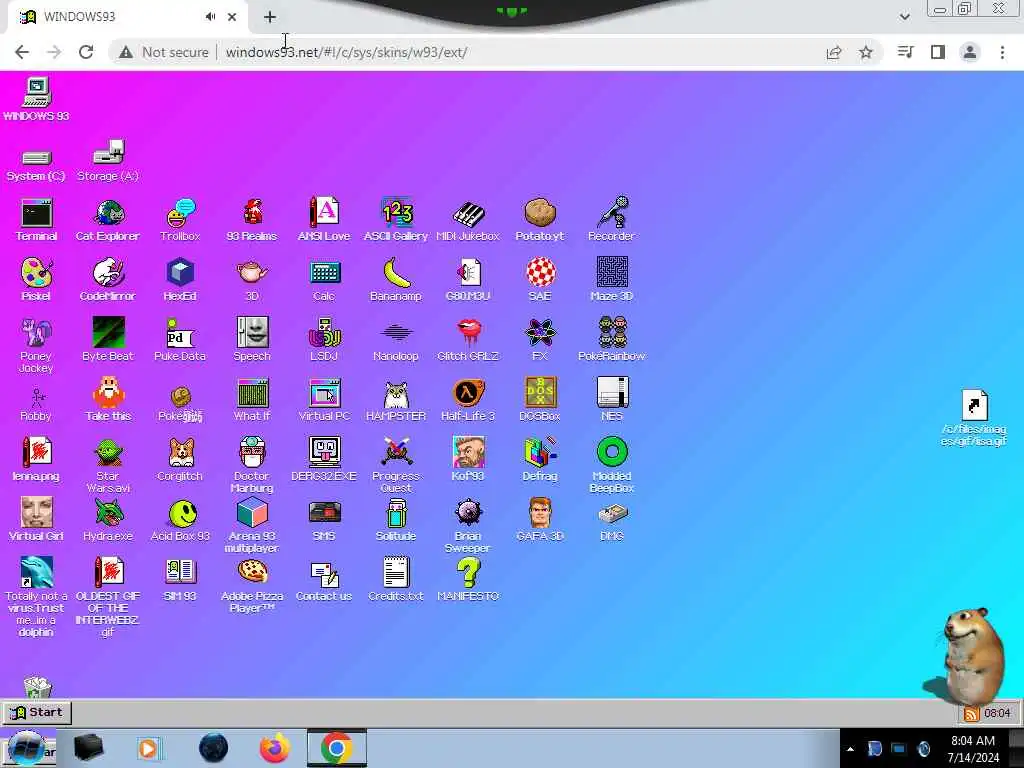Show hidden system tray icons

point(850,749)
